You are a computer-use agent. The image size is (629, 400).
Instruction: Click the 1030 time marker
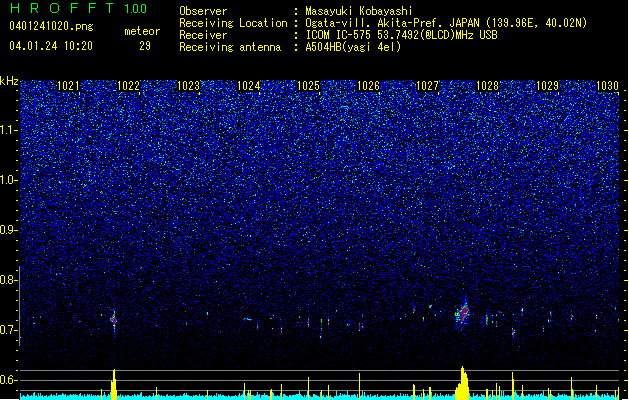(607, 86)
